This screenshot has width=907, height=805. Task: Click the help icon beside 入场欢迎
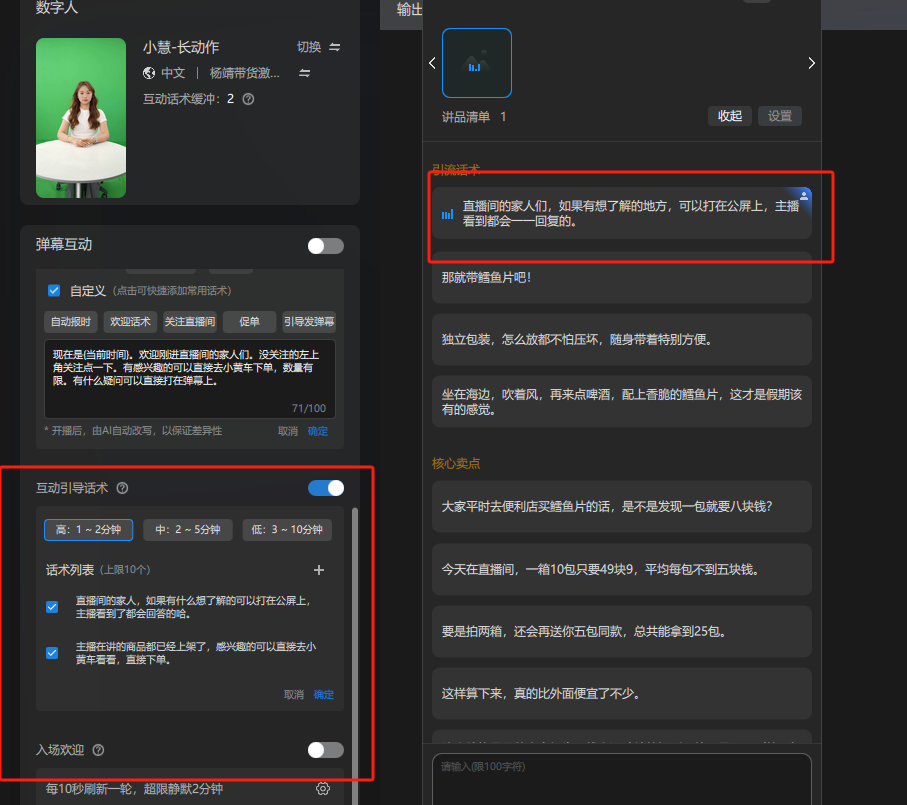pos(98,750)
